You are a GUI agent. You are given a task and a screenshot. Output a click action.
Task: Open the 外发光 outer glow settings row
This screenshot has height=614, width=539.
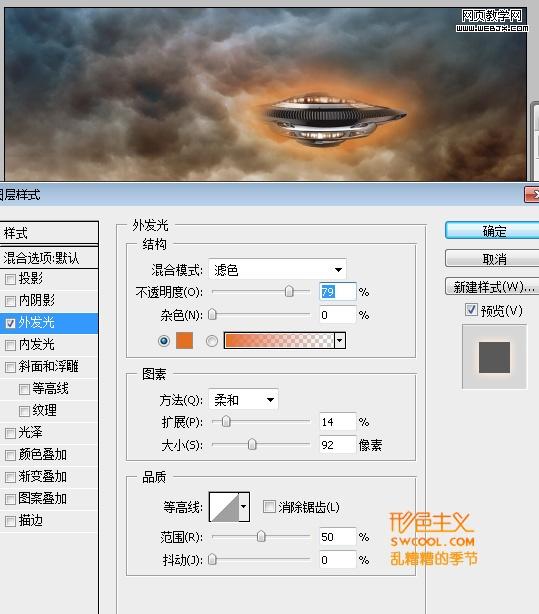49,323
